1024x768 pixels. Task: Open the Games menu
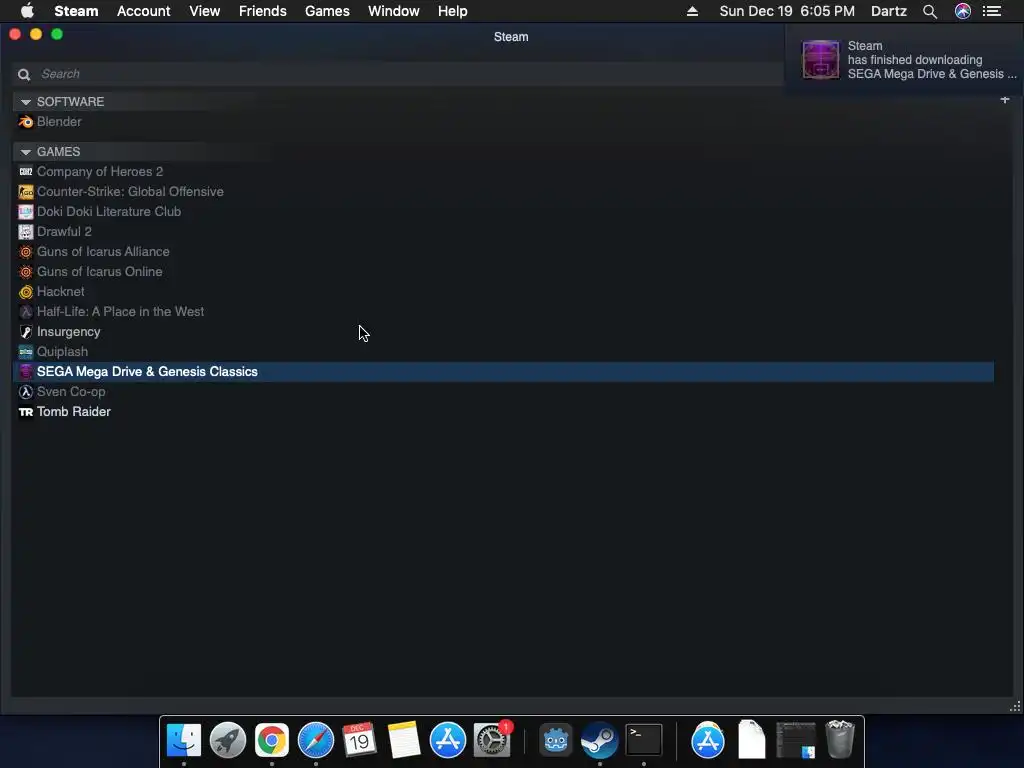pos(327,11)
